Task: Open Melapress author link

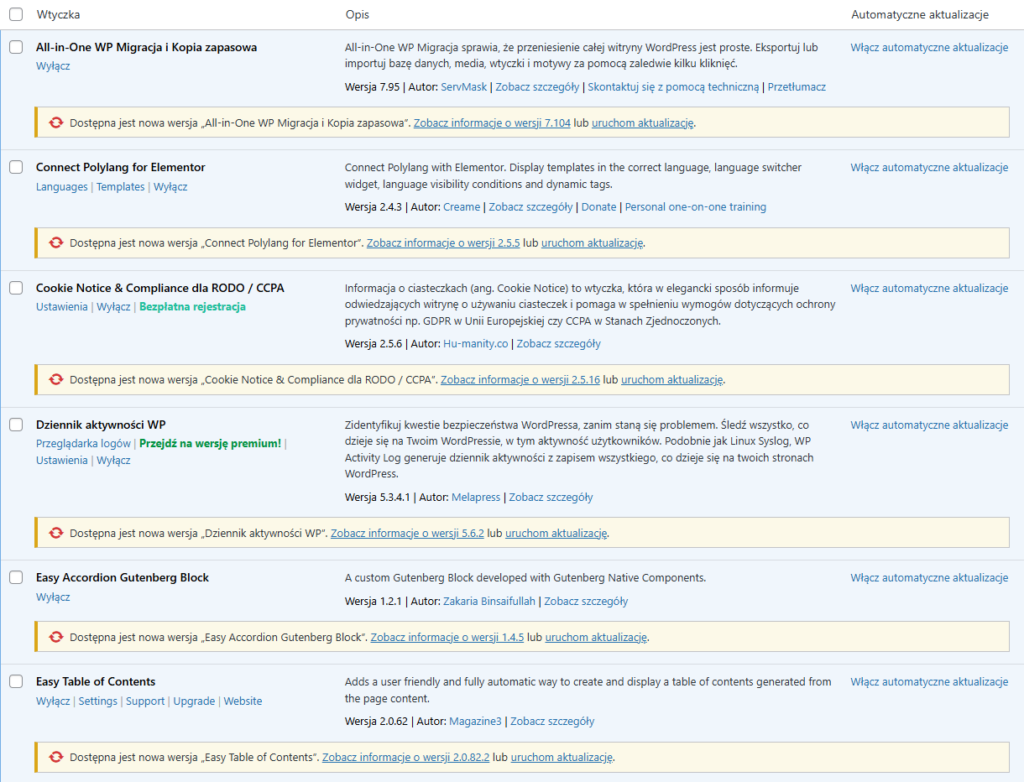Action: pyautogui.click(x=475, y=497)
